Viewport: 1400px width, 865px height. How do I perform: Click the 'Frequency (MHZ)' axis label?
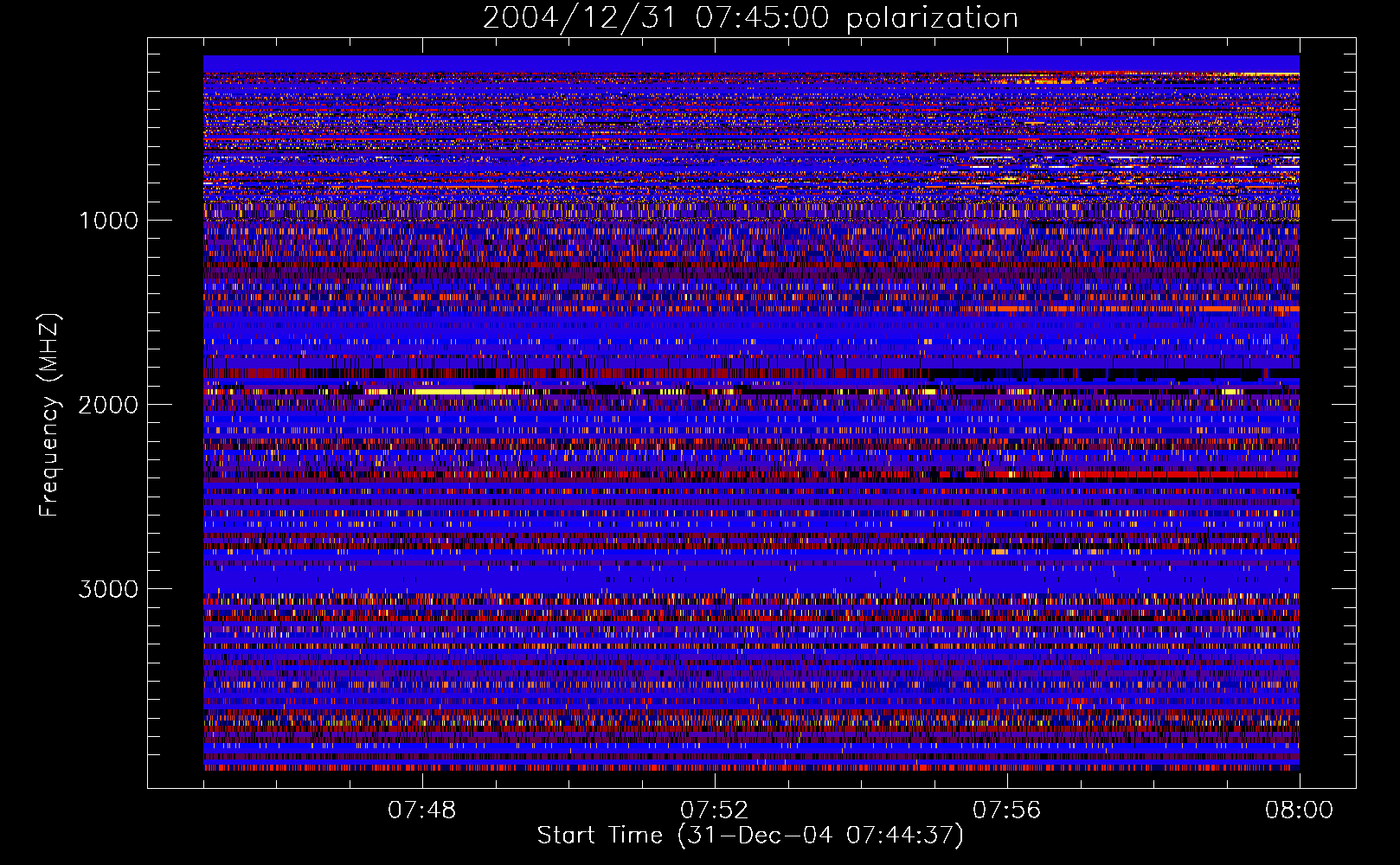(50, 415)
